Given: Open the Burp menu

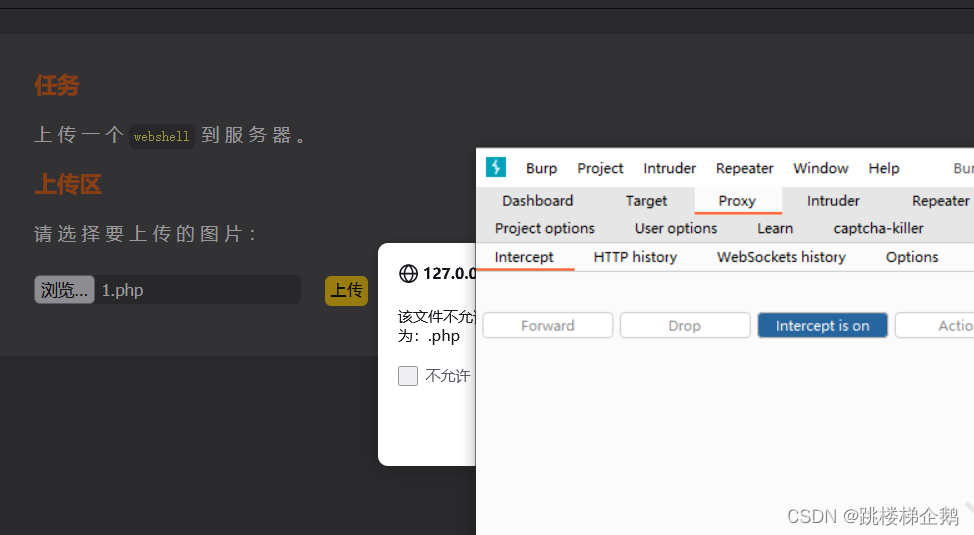Looking at the screenshot, I should pyautogui.click(x=541, y=168).
